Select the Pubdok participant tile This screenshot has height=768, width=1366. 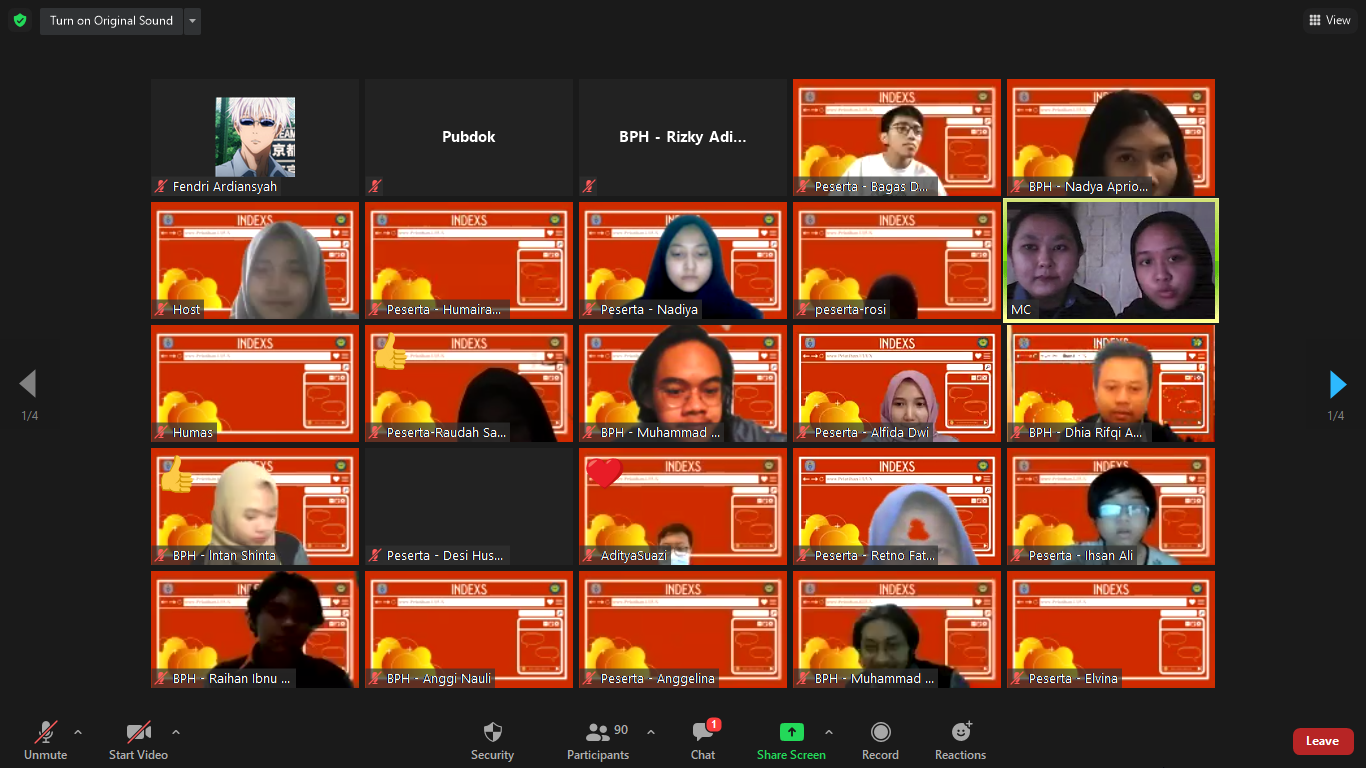pyautogui.click(x=469, y=138)
